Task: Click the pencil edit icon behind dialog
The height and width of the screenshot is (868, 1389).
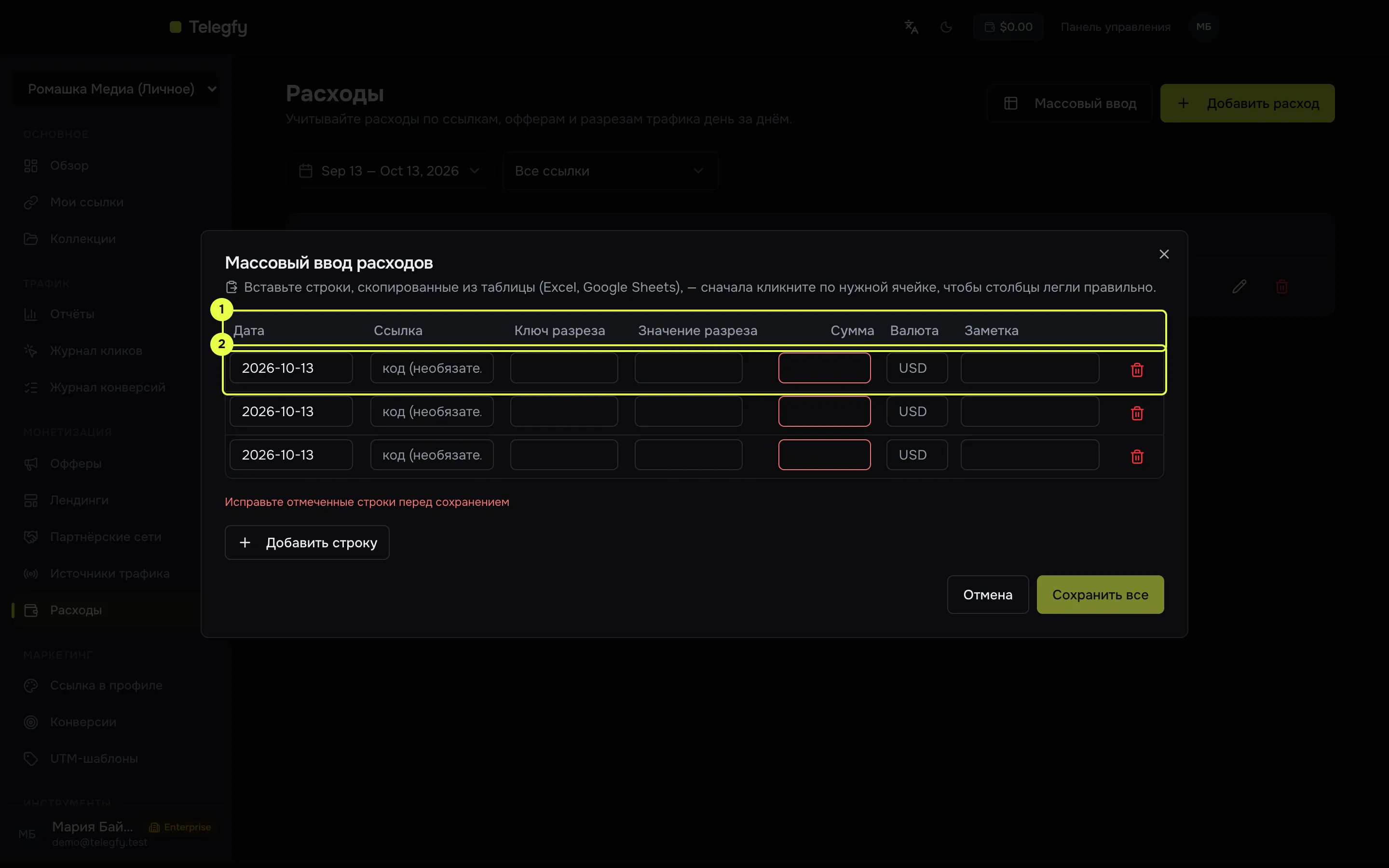Action: (1239, 286)
